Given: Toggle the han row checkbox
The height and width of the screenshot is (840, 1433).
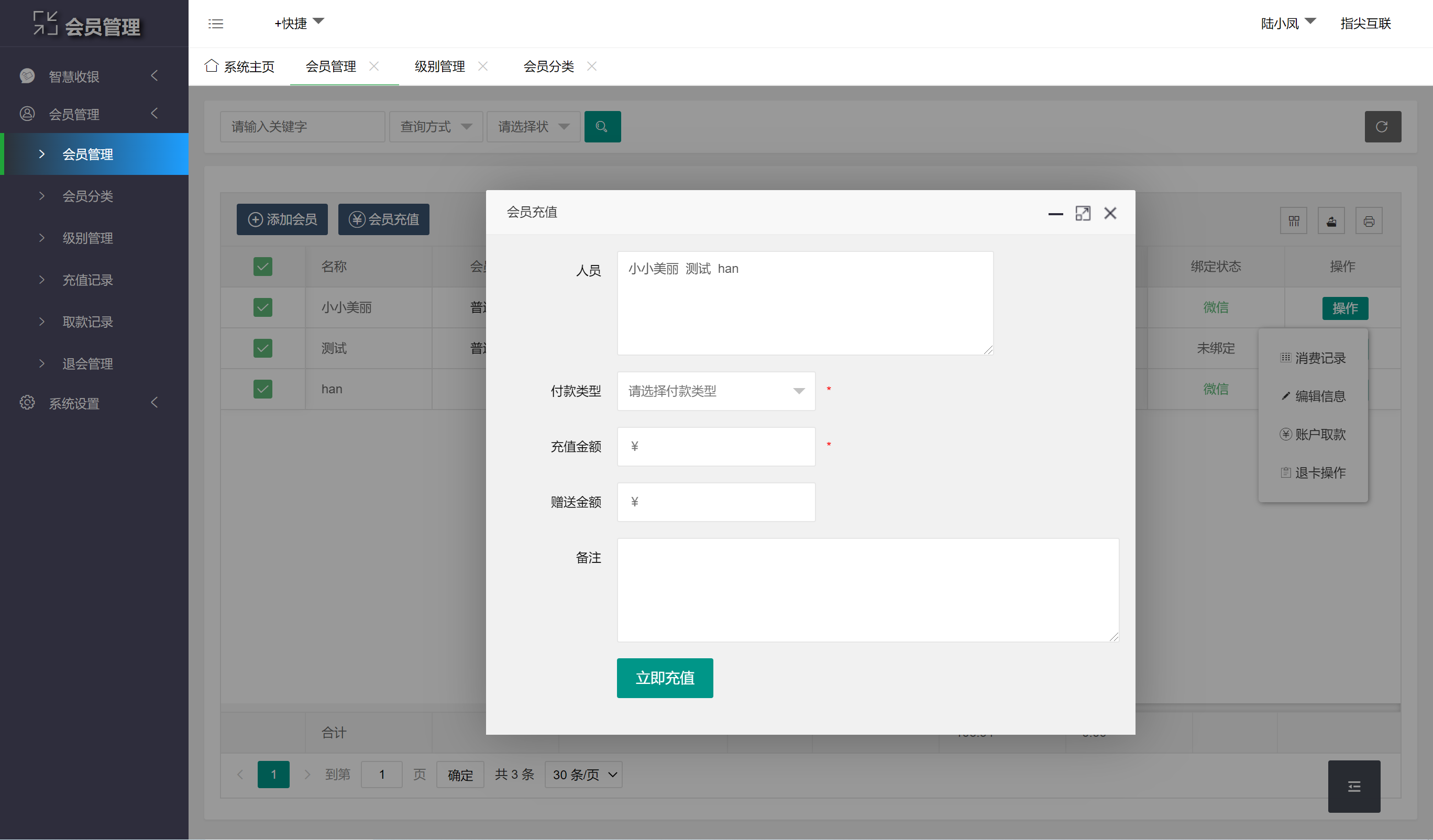Looking at the screenshot, I should 263,389.
